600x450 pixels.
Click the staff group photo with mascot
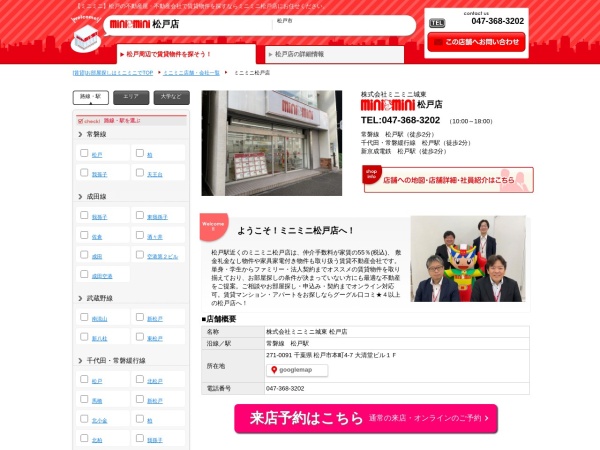468,259
